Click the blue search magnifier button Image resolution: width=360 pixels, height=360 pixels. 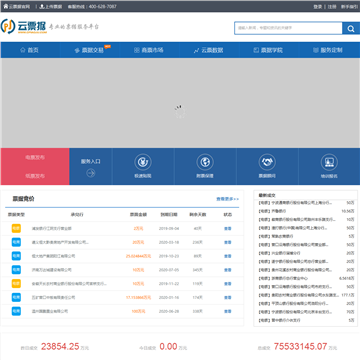click(x=351, y=29)
